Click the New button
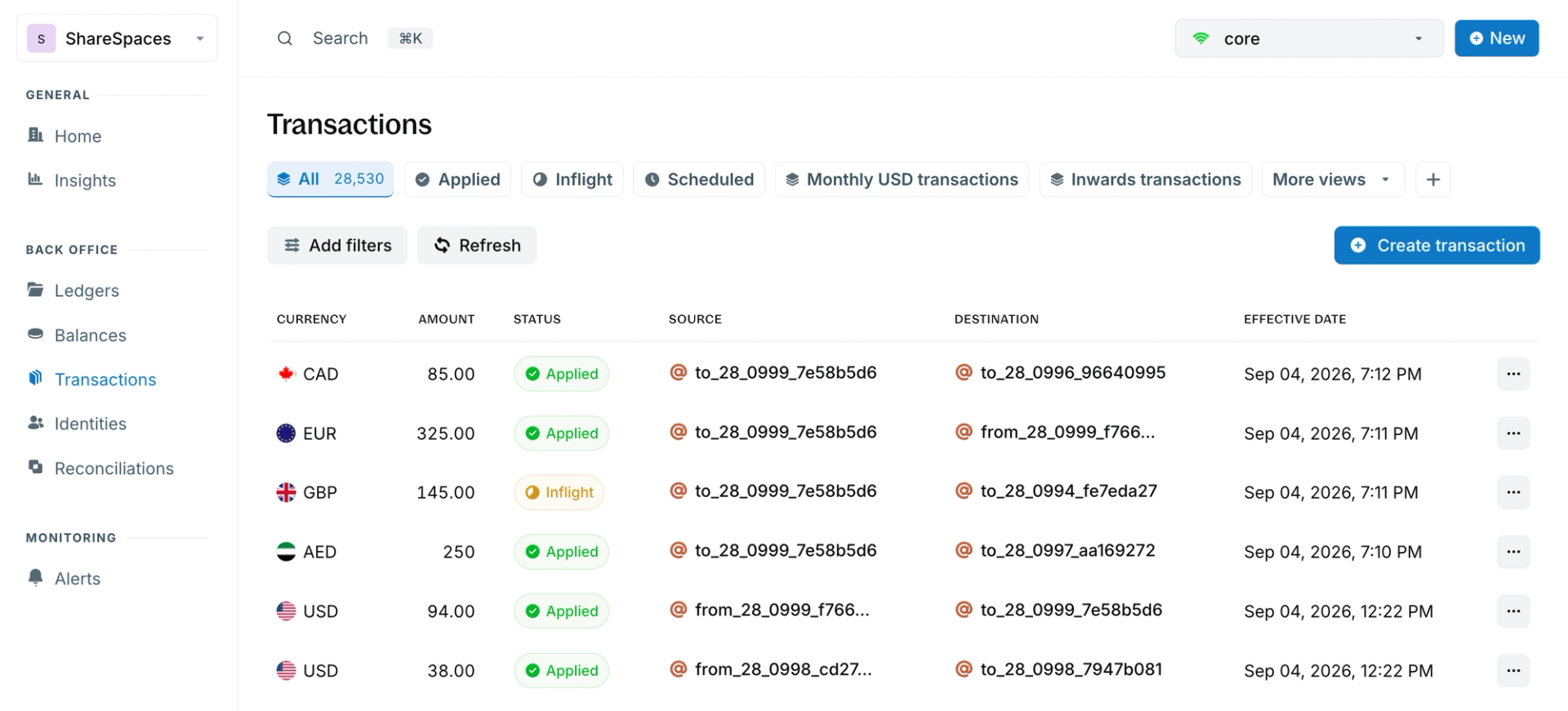Viewport: 1568px width, 711px height. 1497,38
